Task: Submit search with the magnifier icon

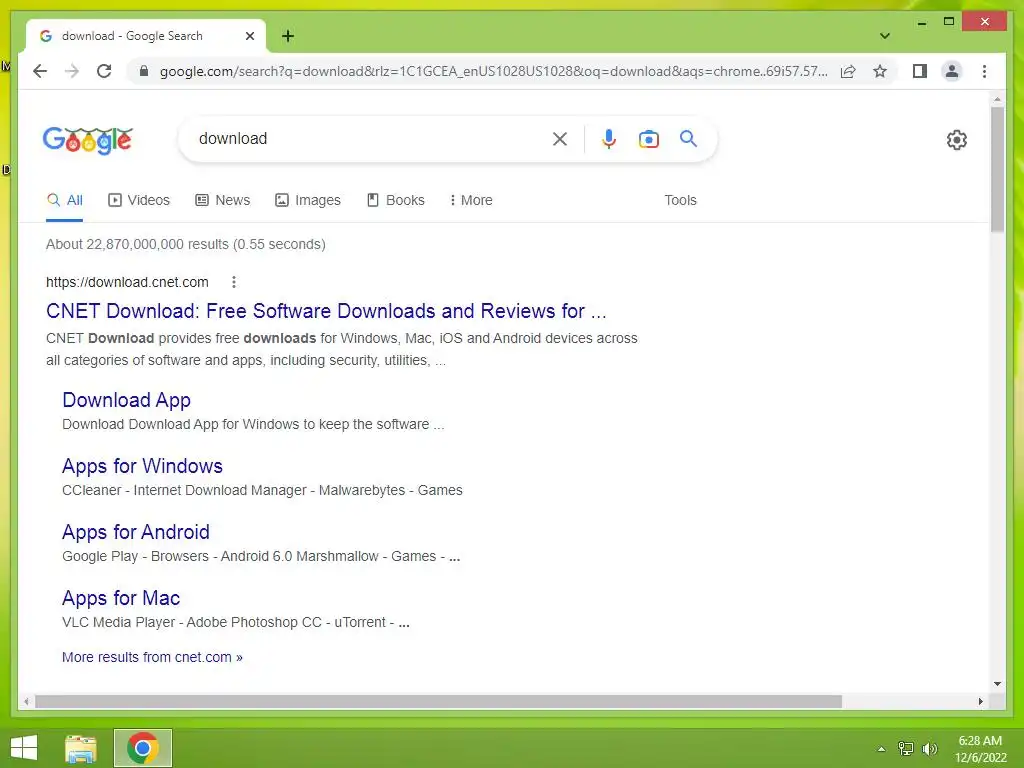Action: 688,138
